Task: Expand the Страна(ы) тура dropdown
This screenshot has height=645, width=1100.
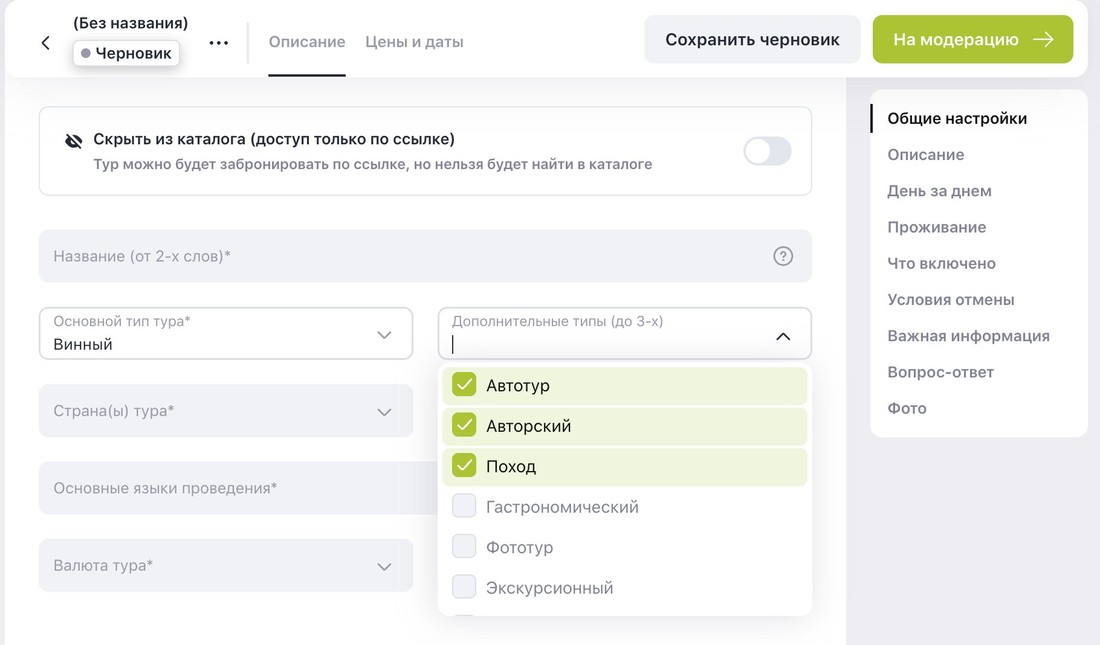Action: point(226,411)
